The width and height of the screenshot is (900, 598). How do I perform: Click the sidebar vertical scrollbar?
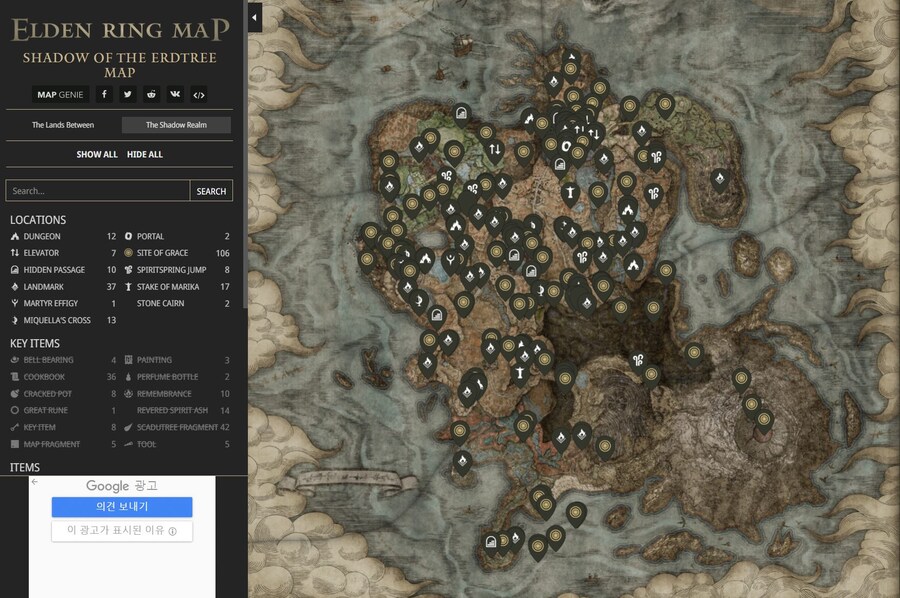[x=246, y=155]
